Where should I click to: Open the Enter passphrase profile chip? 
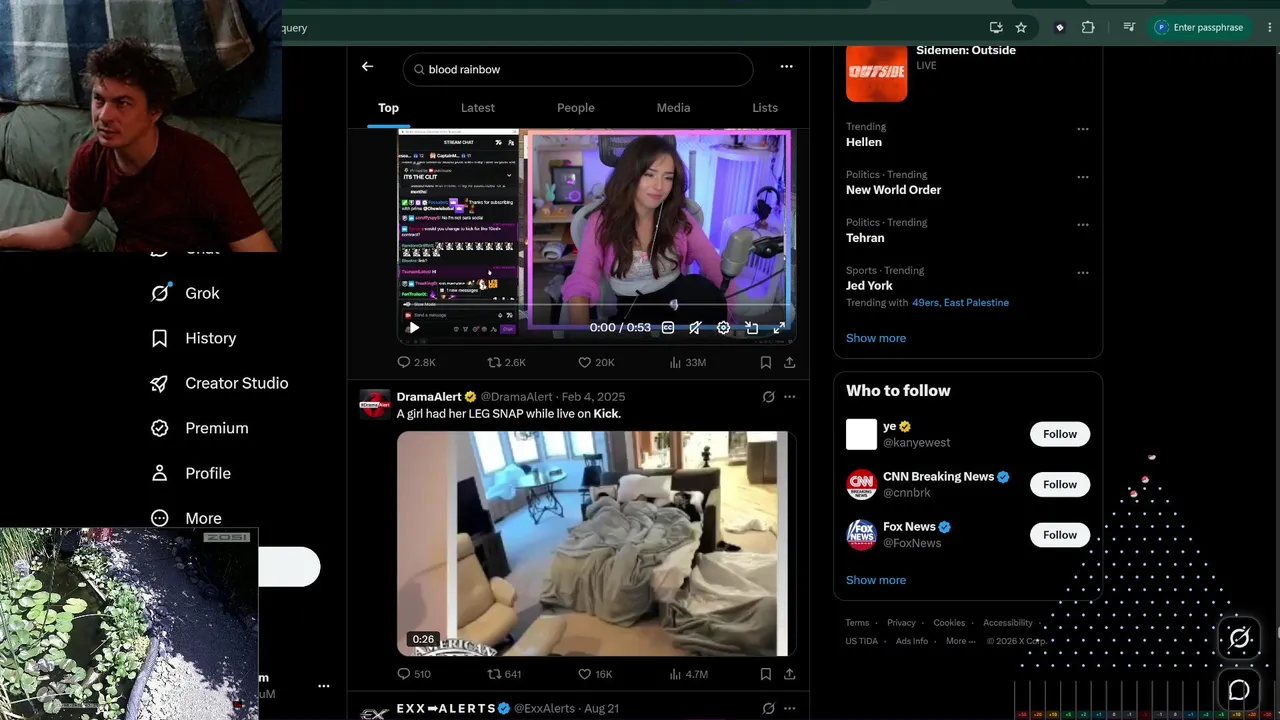pos(1200,27)
